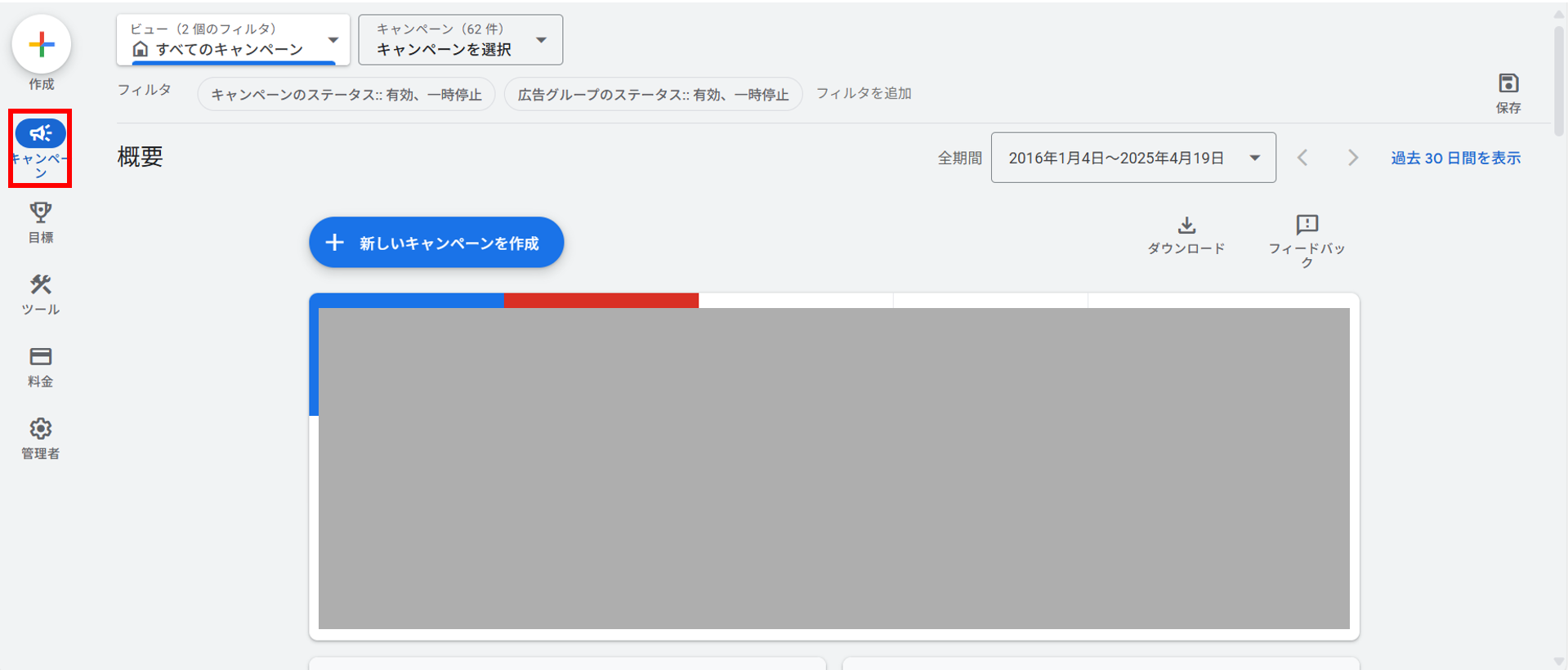Click the キャンペーンのステータス filter chip
The width and height of the screenshot is (1568, 670).
click(x=346, y=94)
